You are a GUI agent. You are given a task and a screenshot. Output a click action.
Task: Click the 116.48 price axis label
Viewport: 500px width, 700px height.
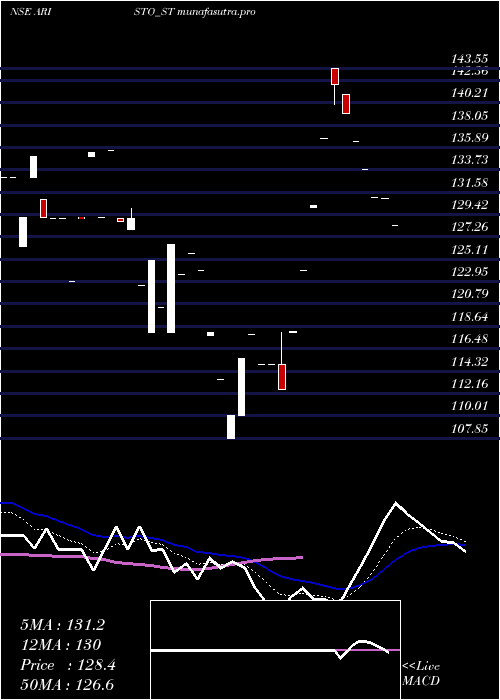pos(469,339)
